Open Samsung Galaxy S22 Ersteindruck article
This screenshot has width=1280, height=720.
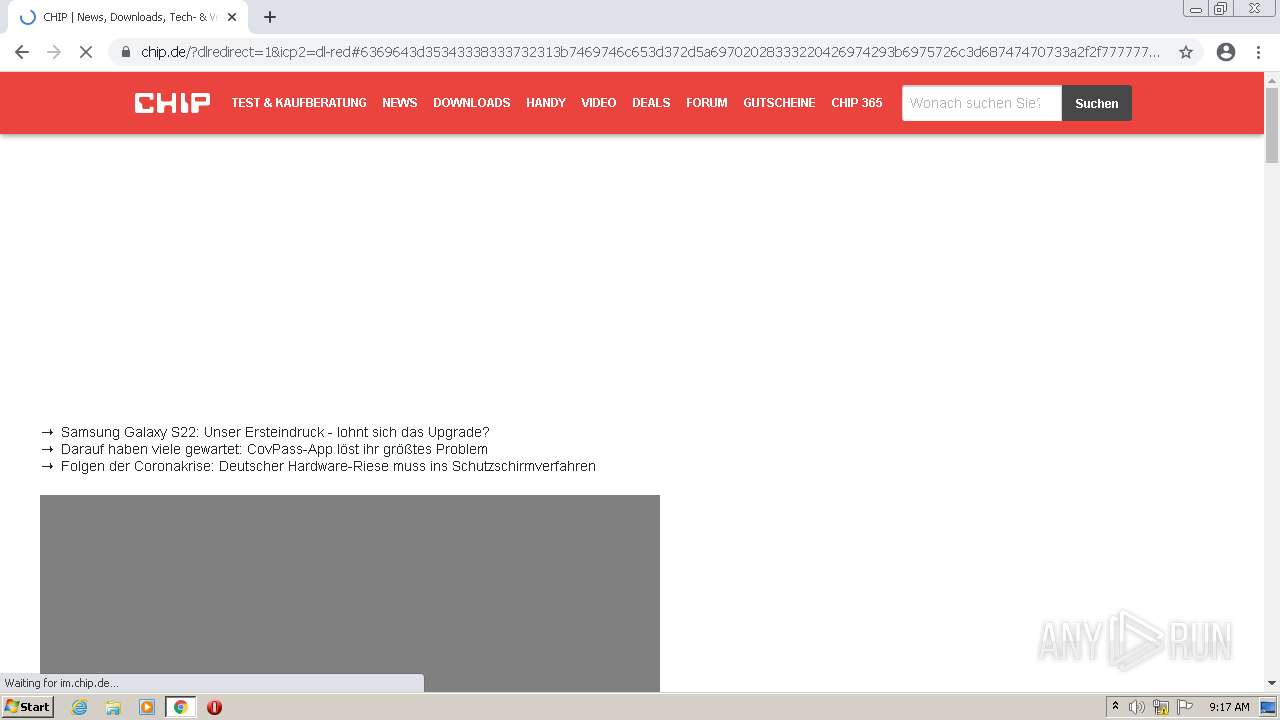click(x=275, y=432)
